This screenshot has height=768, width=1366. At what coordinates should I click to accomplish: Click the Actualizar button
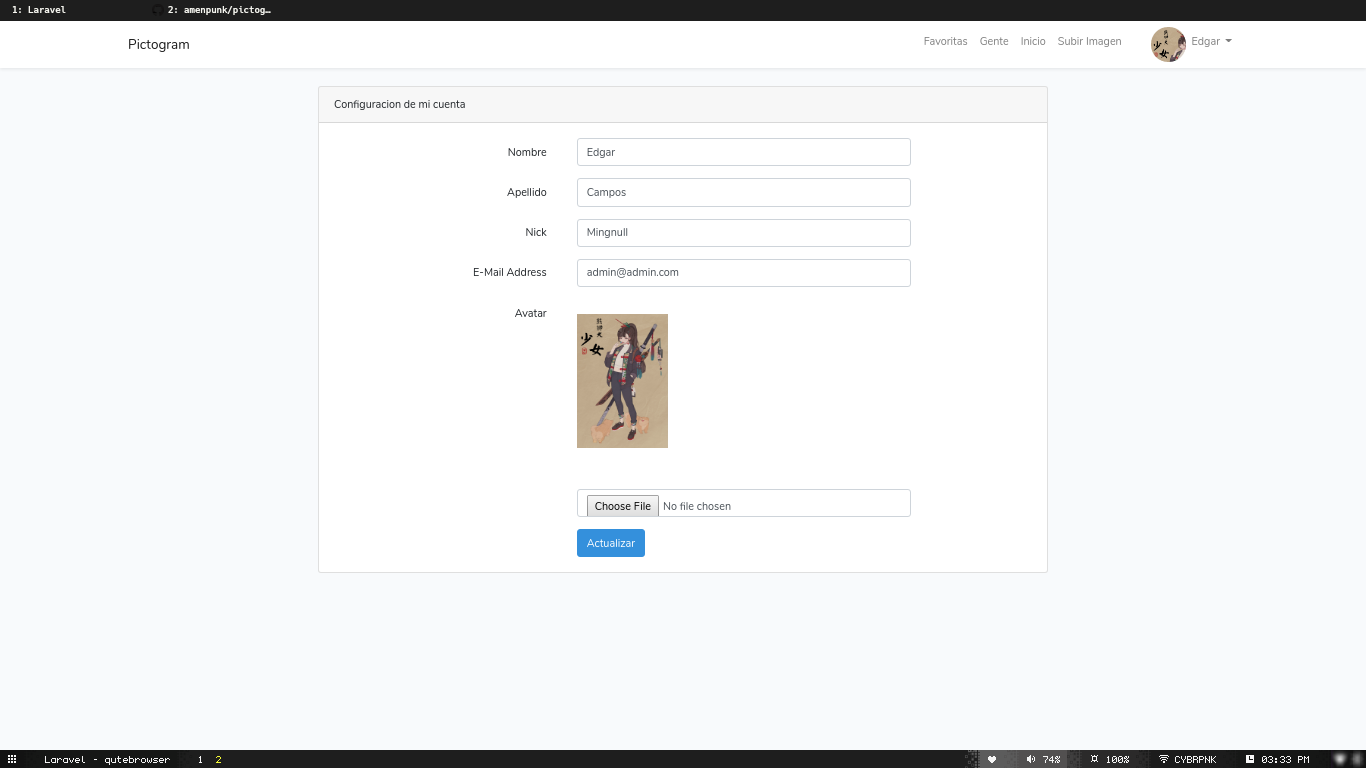pyautogui.click(x=610, y=543)
